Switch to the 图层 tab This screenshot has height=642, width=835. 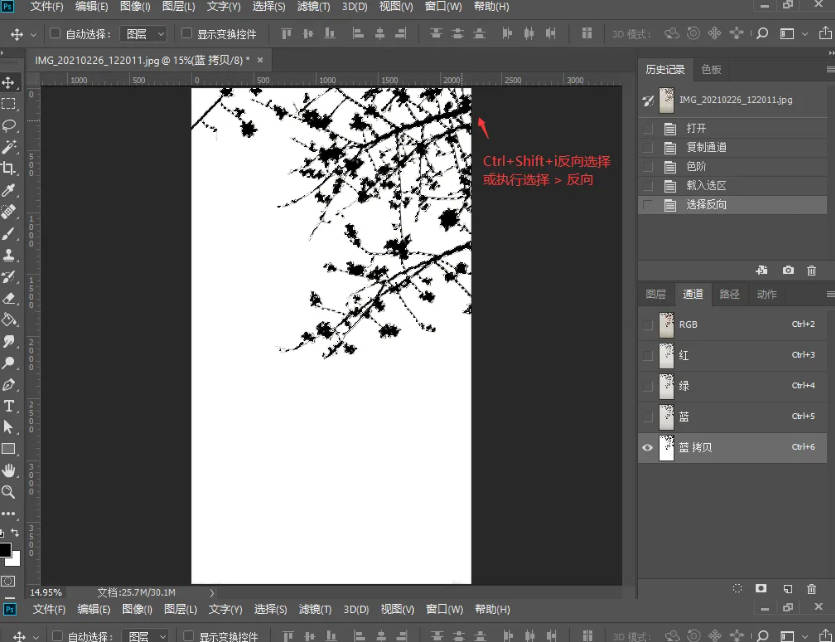pyautogui.click(x=656, y=294)
